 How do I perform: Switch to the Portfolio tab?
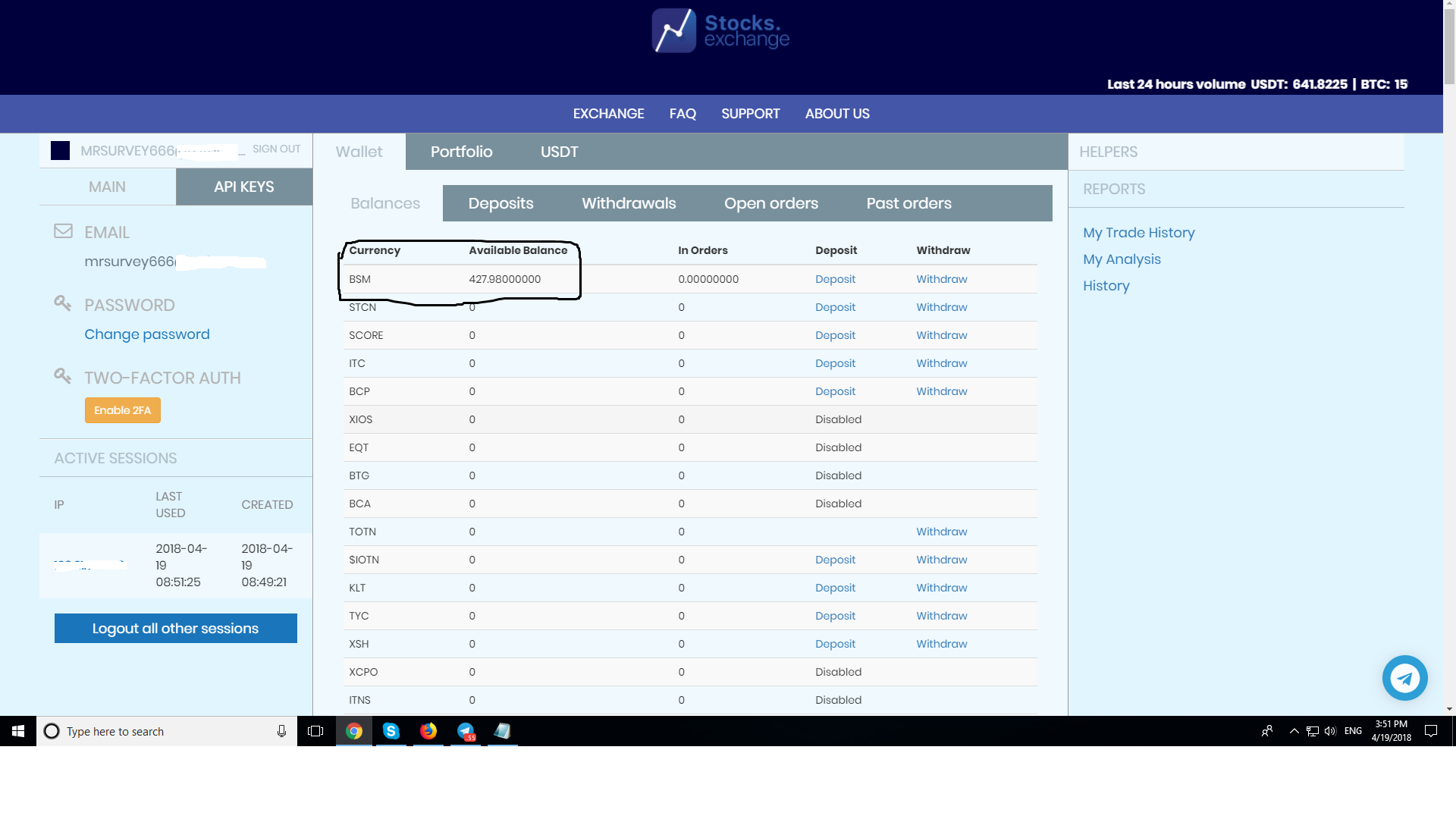(x=461, y=152)
